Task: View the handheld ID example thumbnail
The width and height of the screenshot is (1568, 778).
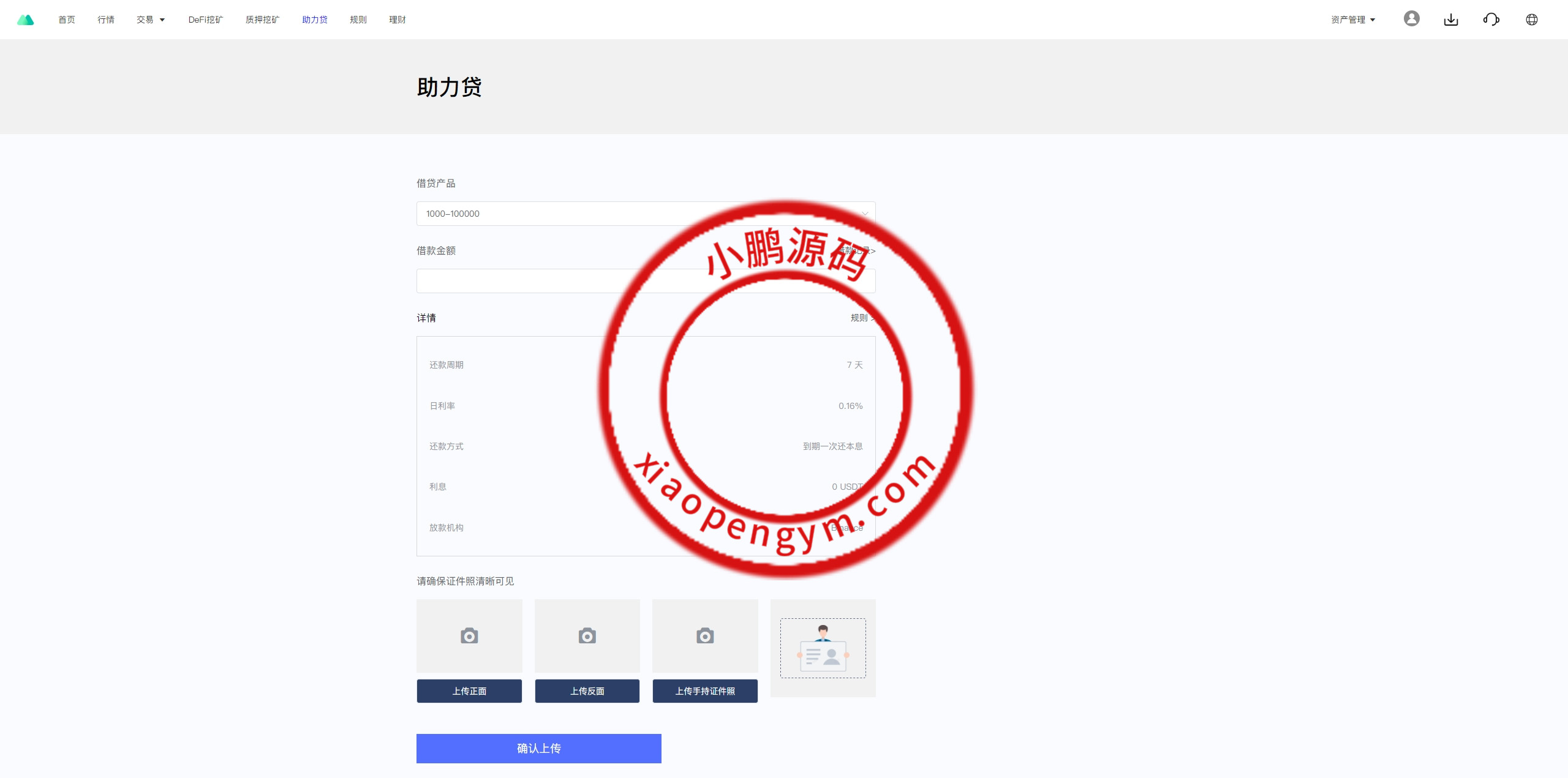Action: (823, 648)
